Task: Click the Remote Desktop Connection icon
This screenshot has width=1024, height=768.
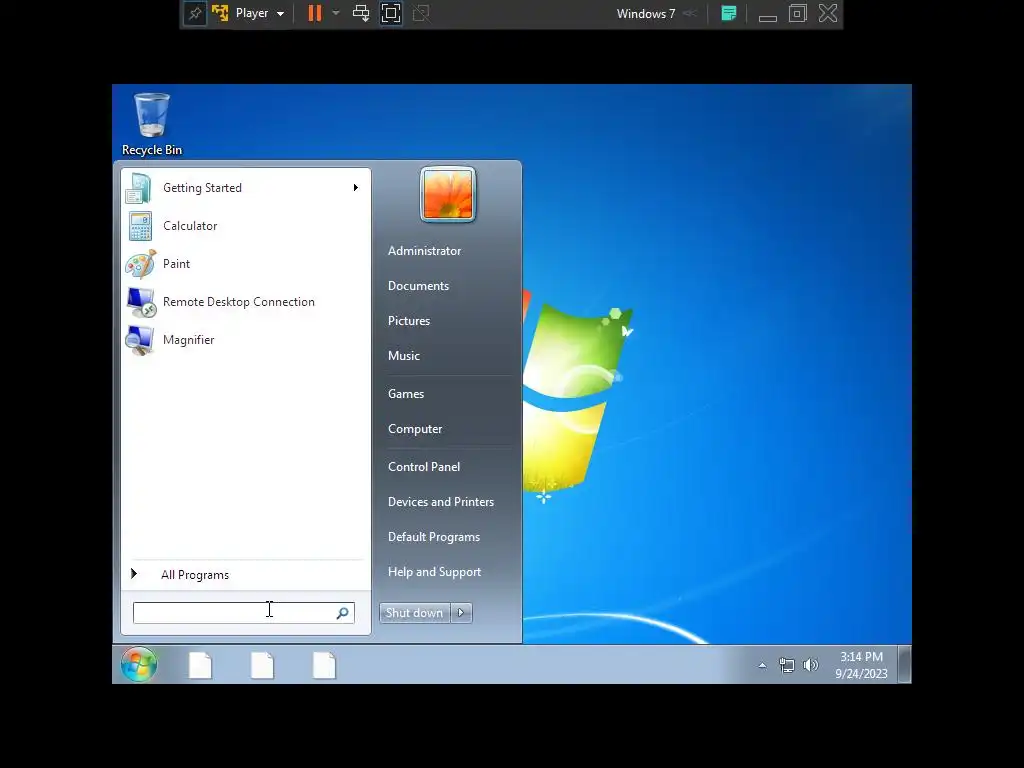Action: [x=141, y=302]
